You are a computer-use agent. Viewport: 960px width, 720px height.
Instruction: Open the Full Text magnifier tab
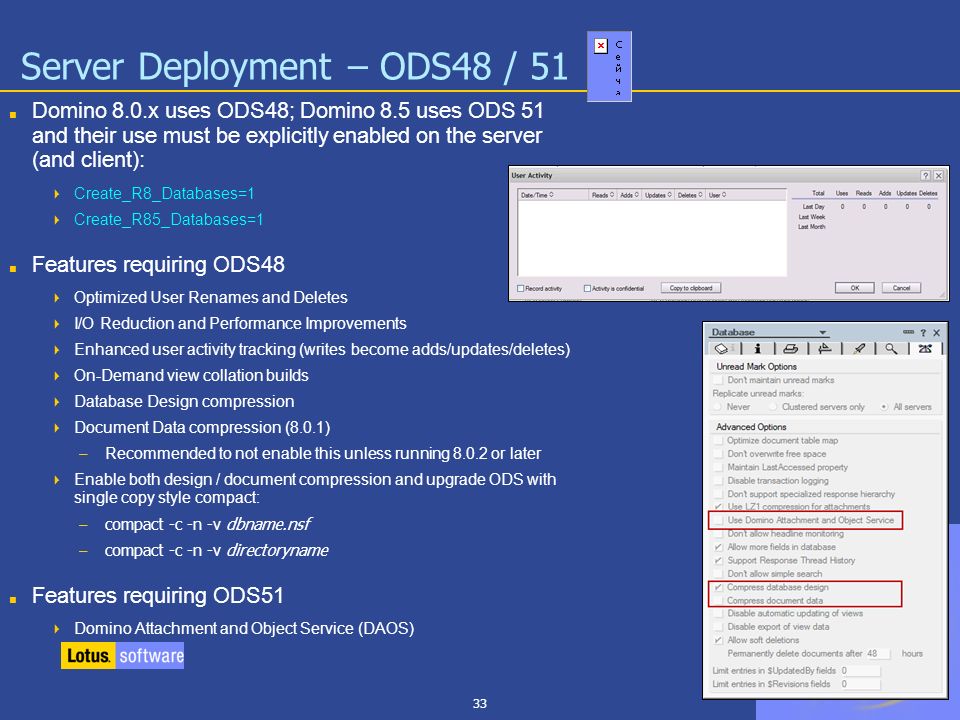tap(891, 348)
